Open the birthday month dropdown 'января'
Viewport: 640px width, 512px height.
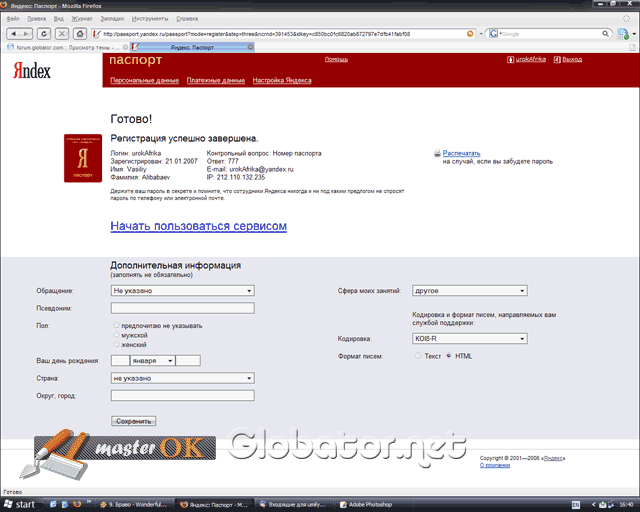[x=153, y=361]
